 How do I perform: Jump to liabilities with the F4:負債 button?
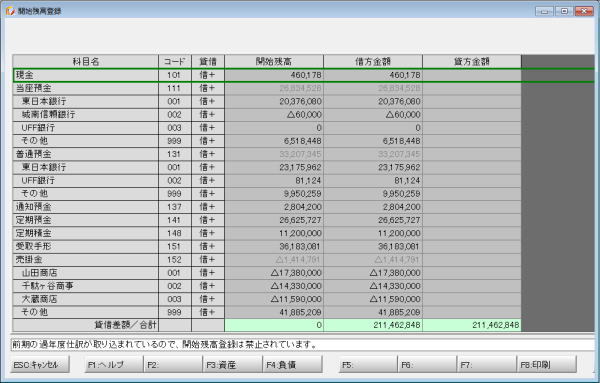point(293,365)
